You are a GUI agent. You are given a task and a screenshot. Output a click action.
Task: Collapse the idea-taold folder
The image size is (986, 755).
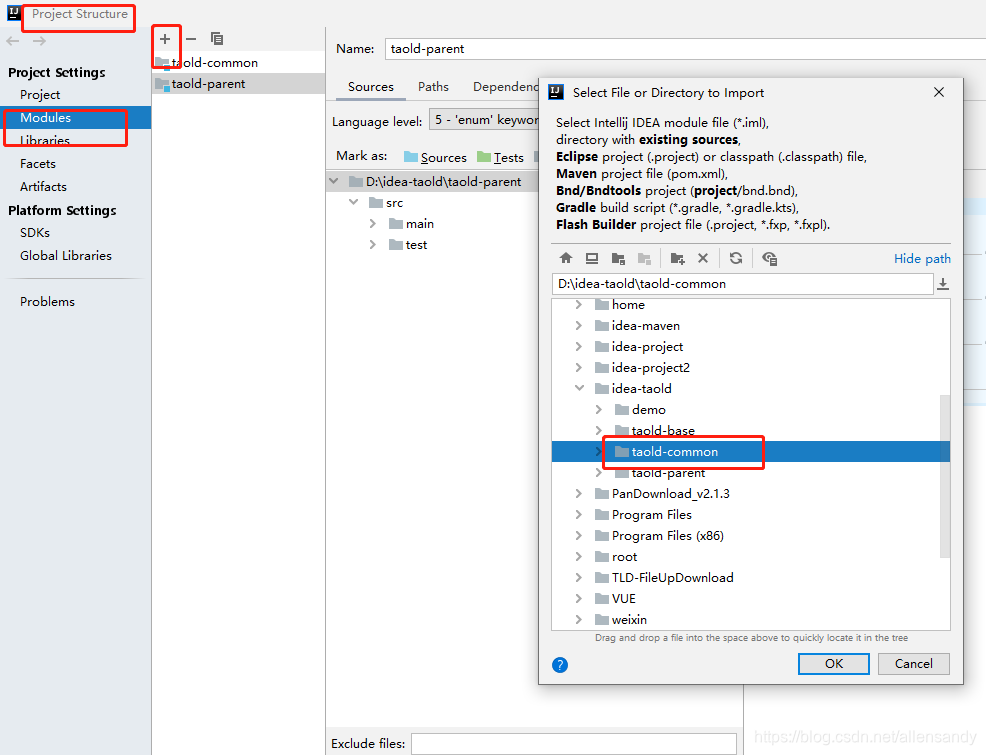(x=579, y=389)
